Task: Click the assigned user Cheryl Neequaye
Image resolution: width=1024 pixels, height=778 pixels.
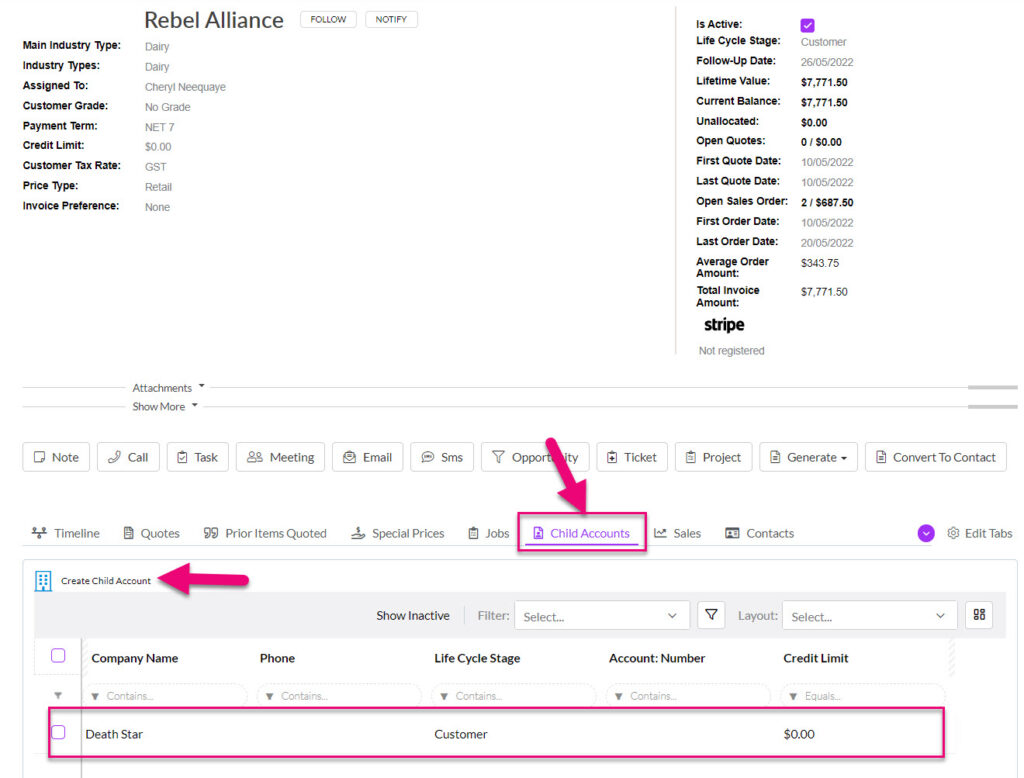Action: pyautogui.click(x=185, y=87)
